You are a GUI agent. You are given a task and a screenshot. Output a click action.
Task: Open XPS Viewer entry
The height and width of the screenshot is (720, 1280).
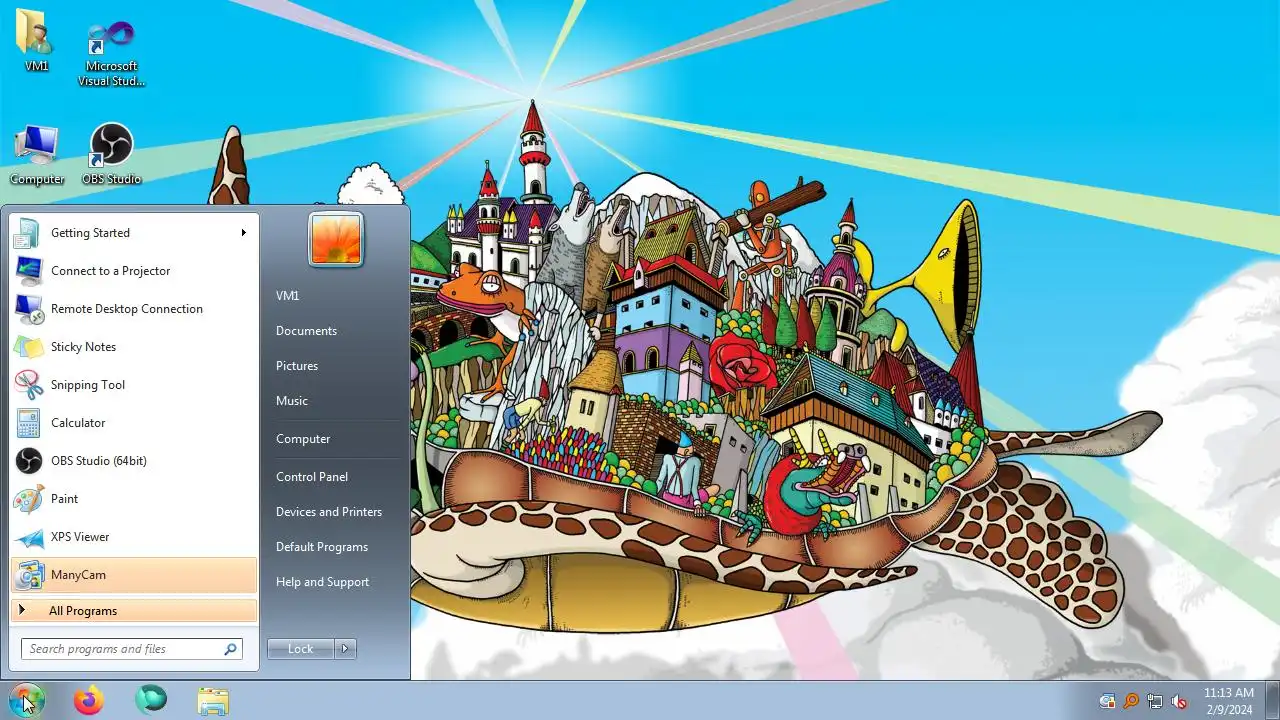[x=133, y=537]
